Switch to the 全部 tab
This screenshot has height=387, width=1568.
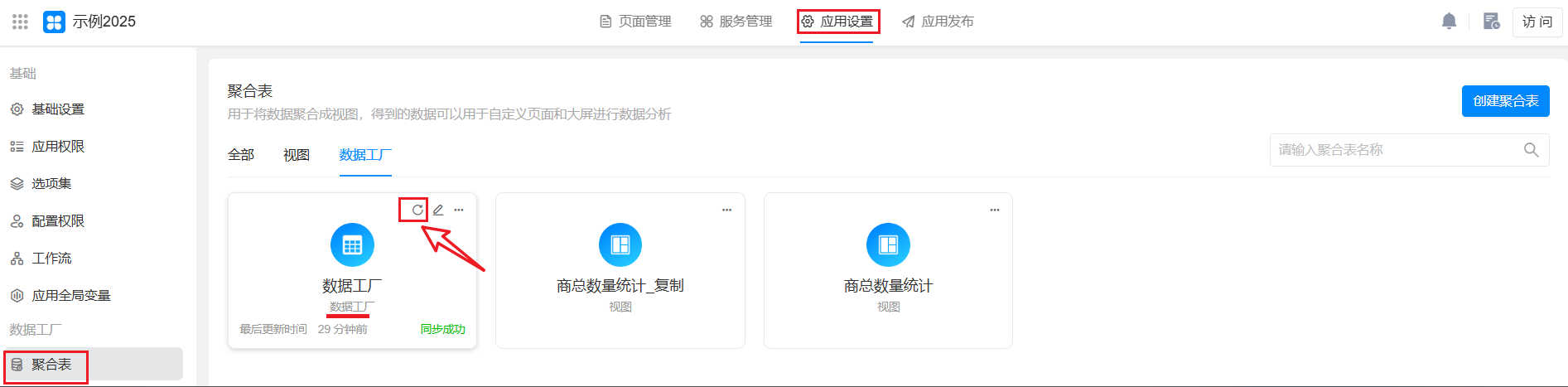tap(241, 155)
